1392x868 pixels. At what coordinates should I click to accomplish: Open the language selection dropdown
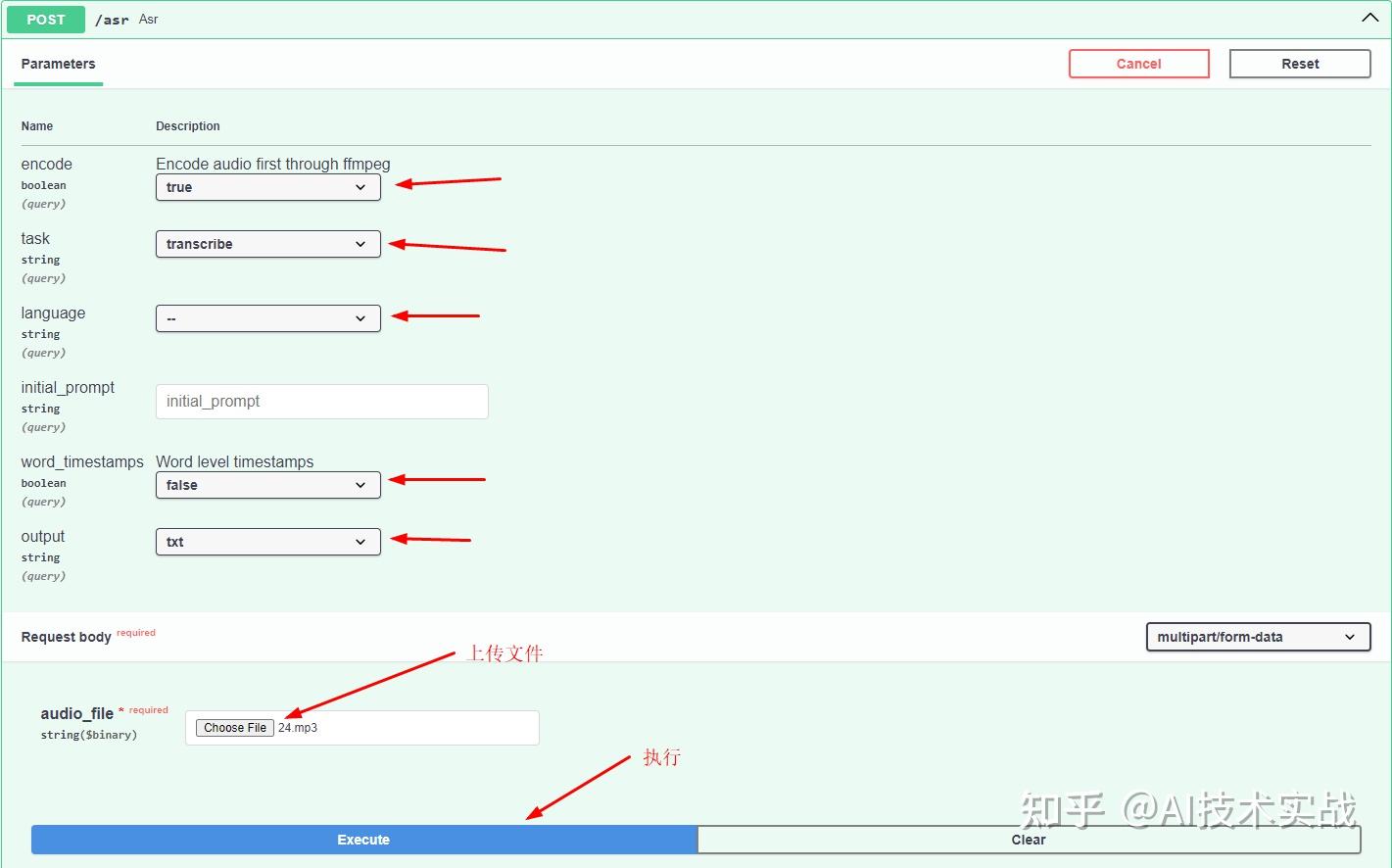click(x=267, y=317)
